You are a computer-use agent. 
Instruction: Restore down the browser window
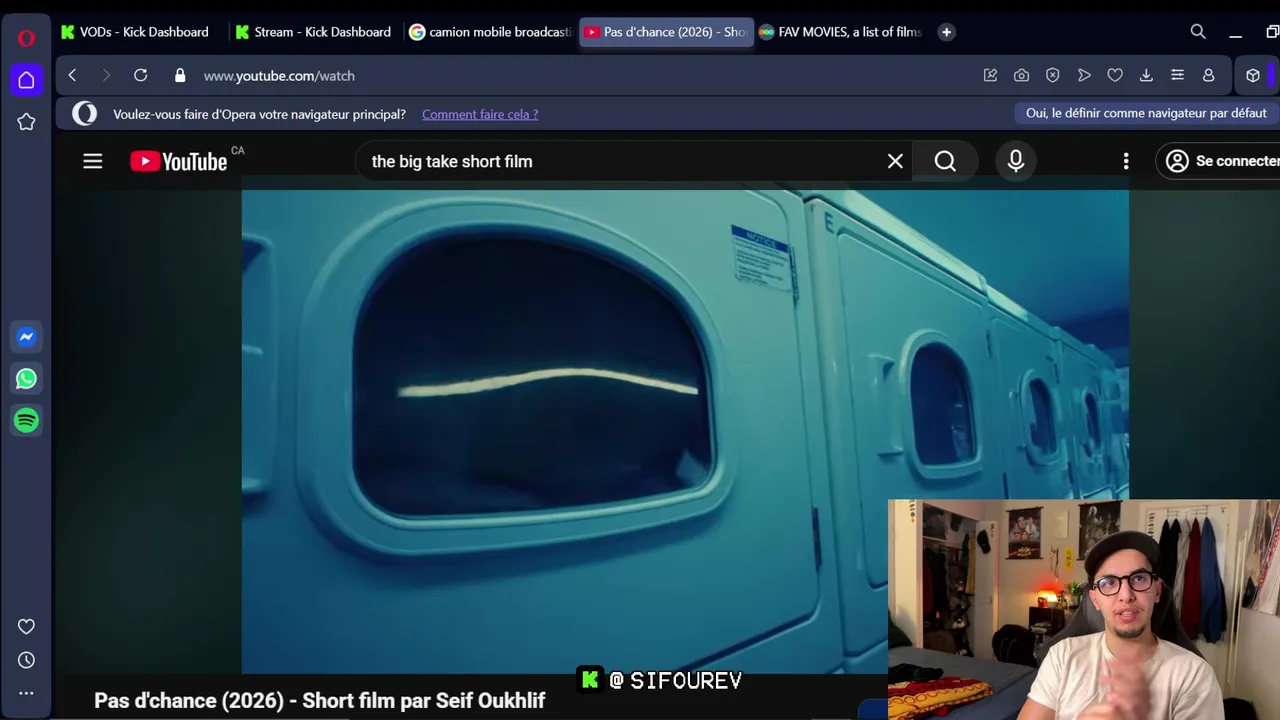coord(1272,32)
